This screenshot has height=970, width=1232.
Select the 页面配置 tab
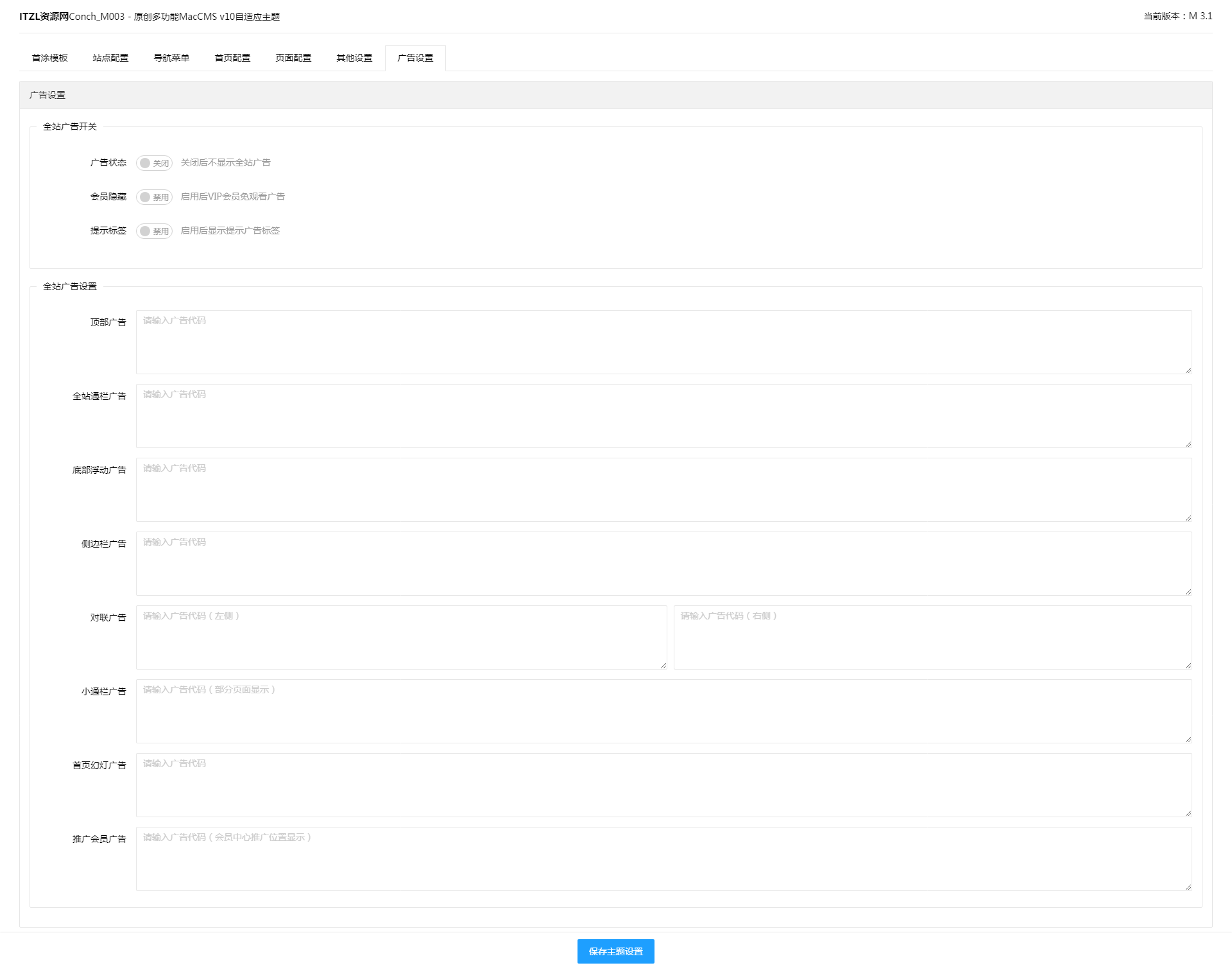293,58
